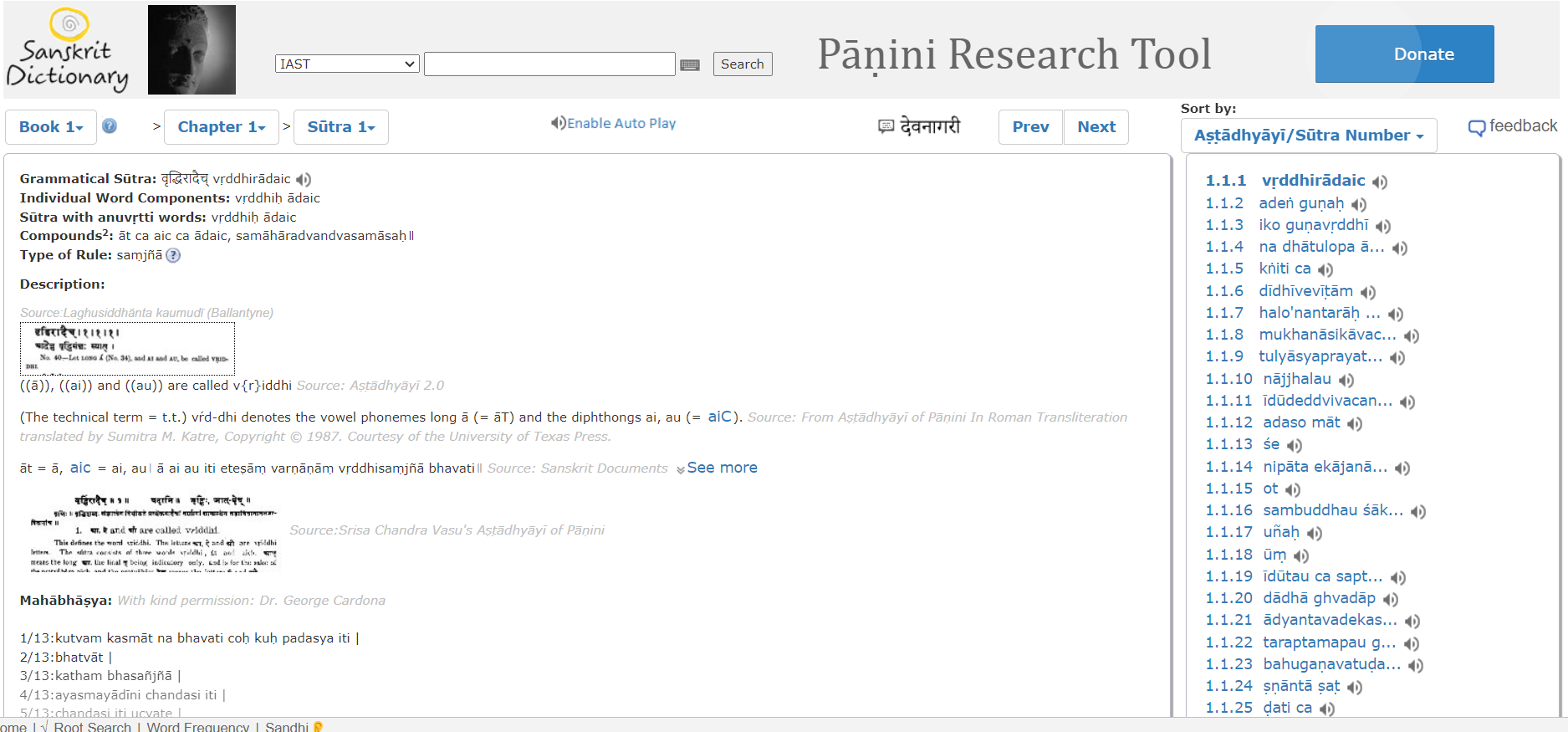Play audio for 1.1.5 kṅiti ca
The height and width of the screenshot is (732, 1568).
pos(1325,269)
